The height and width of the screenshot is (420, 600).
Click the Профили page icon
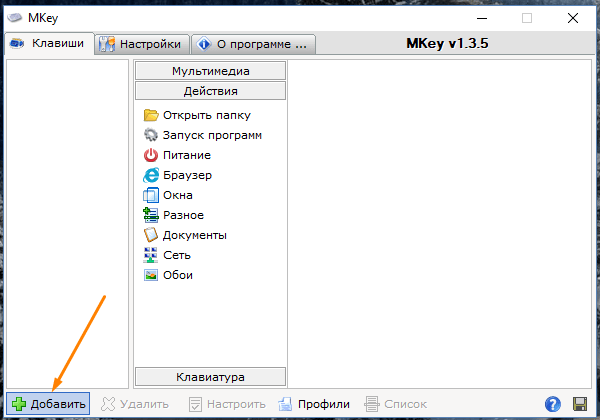coord(285,404)
